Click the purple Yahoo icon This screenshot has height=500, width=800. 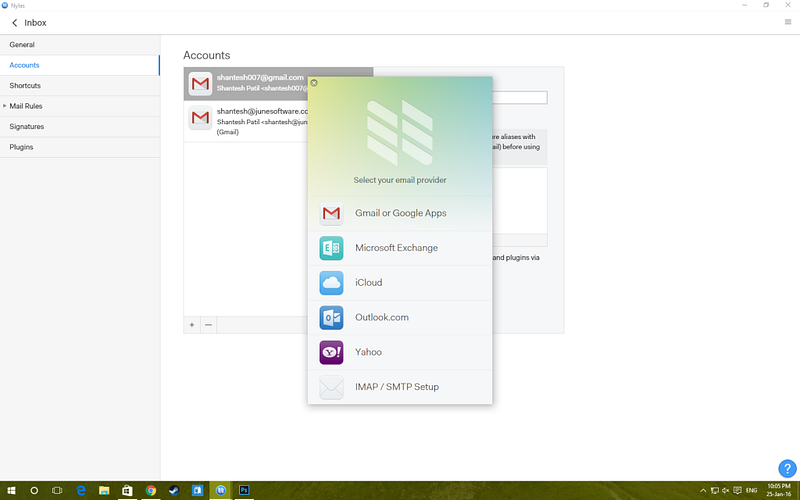click(x=331, y=352)
